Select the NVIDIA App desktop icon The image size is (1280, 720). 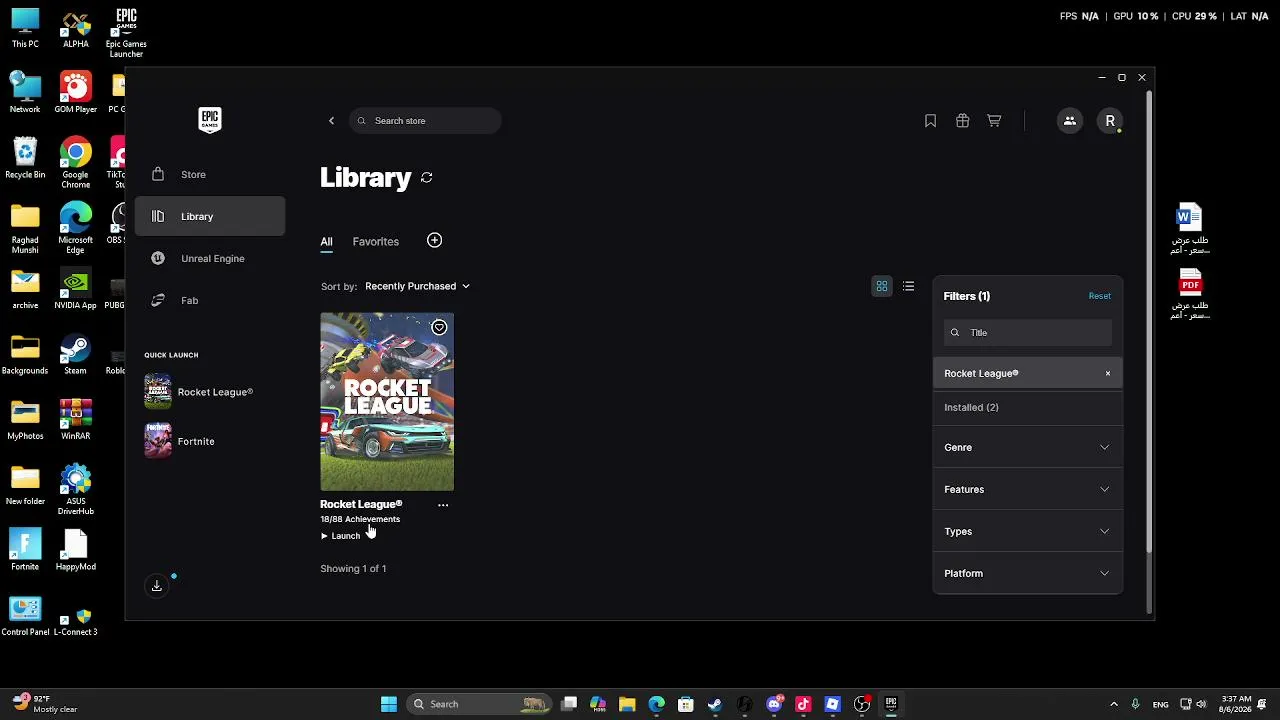76,289
